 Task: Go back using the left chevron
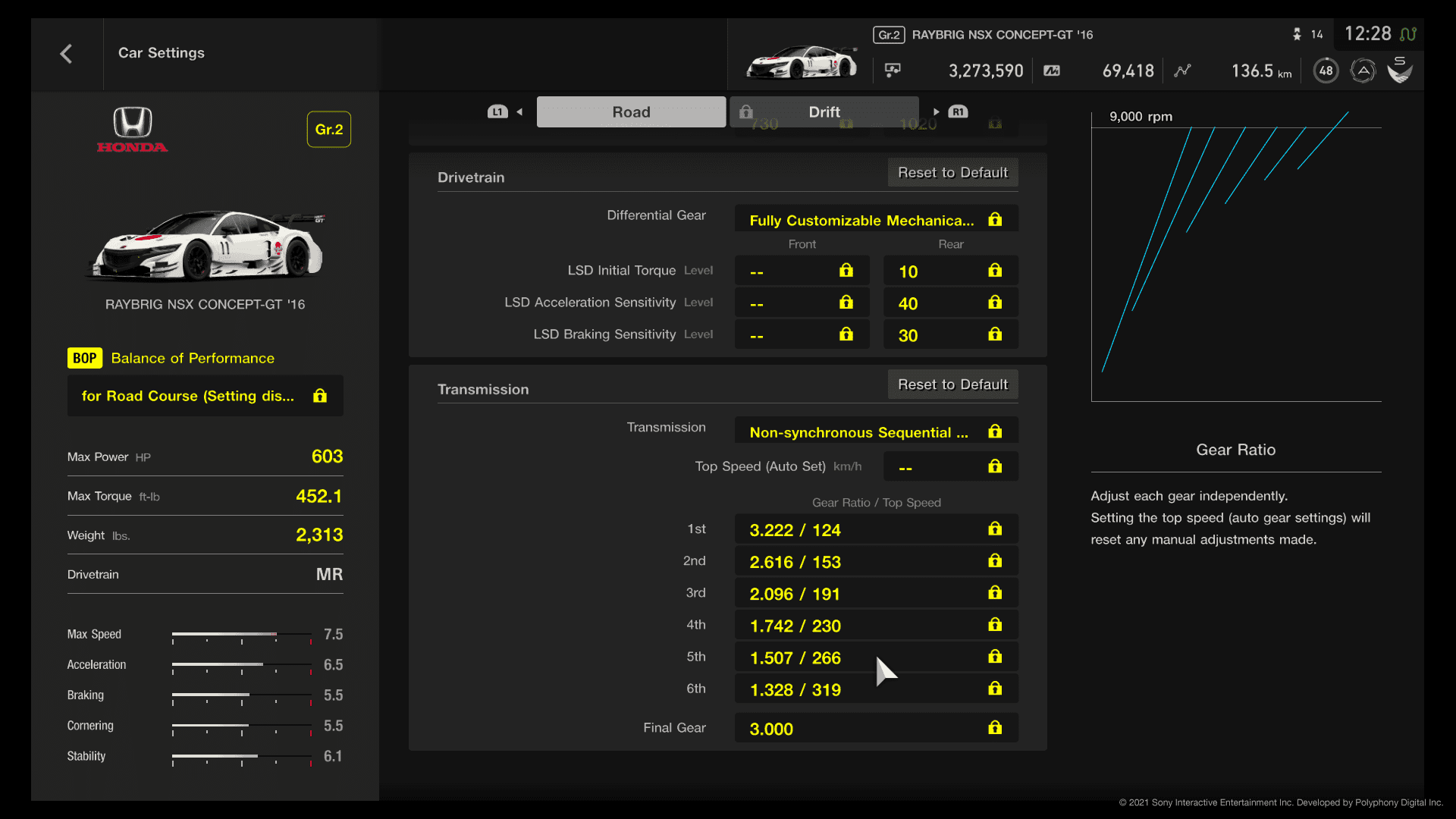click(66, 53)
